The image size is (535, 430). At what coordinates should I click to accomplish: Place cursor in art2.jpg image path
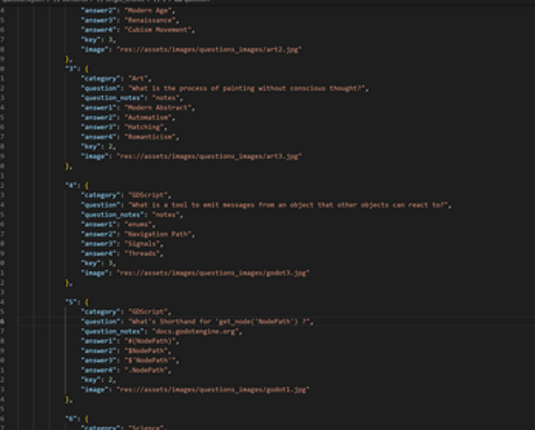(x=209, y=49)
